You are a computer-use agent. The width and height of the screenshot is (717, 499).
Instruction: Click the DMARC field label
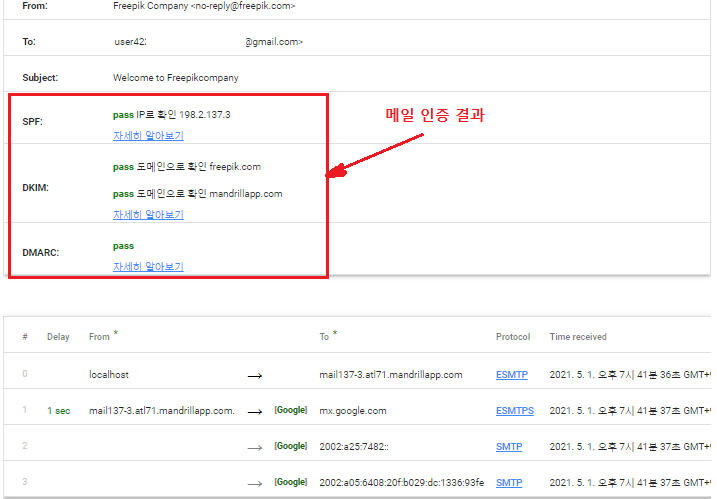tap(41, 252)
